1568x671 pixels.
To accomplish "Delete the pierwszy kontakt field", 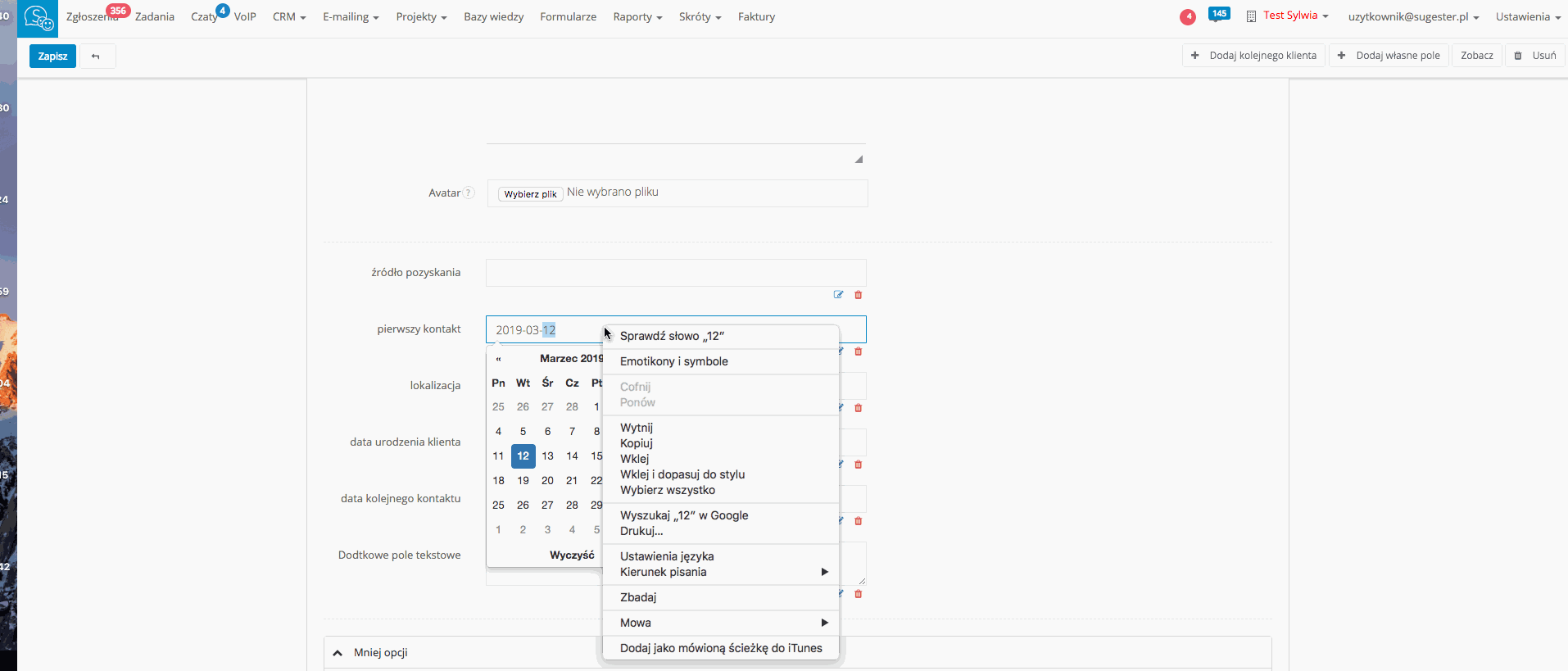I will [x=859, y=351].
